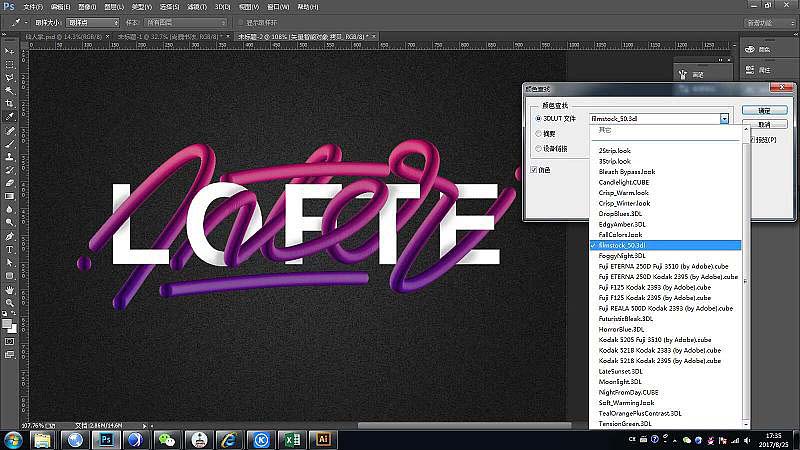Viewport: 800px width, 450px height.
Task: Select the 3DLUT file radio button
Action: 538,118
